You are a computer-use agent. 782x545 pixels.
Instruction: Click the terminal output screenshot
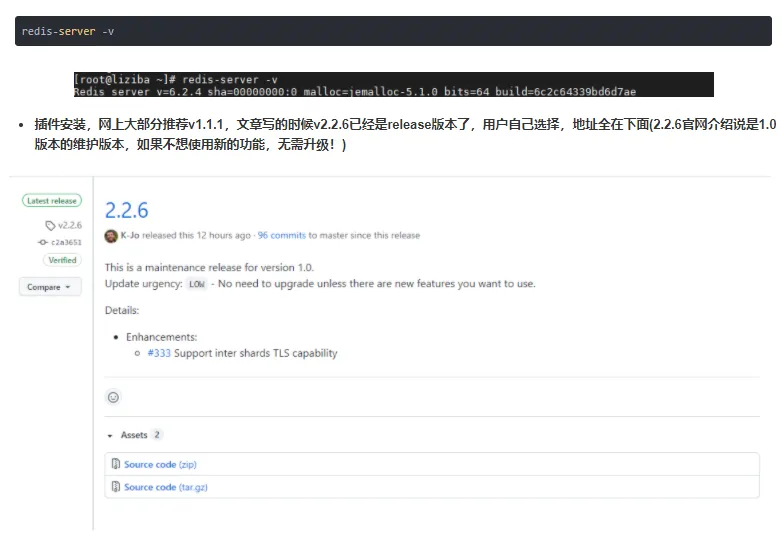[393, 85]
